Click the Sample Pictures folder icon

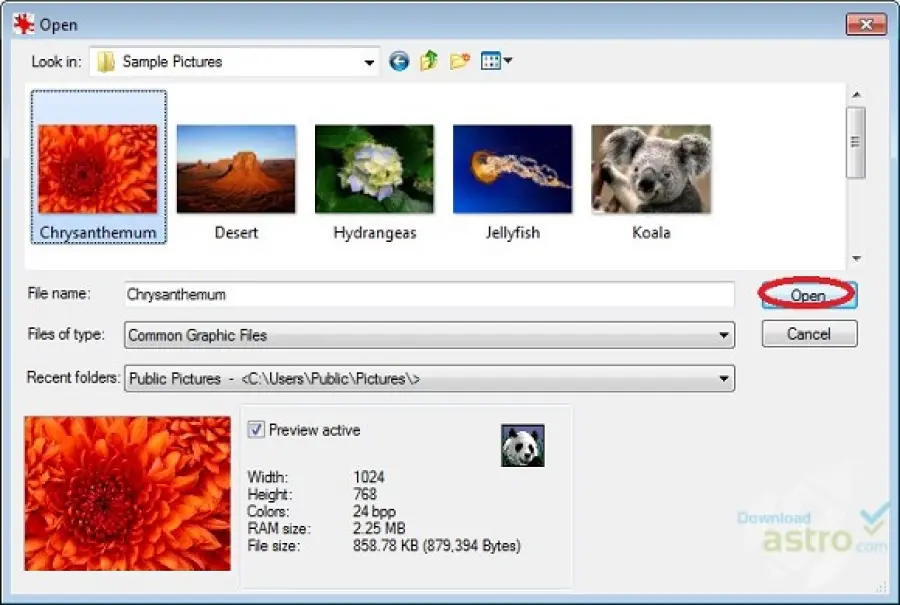[x=106, y=61]
